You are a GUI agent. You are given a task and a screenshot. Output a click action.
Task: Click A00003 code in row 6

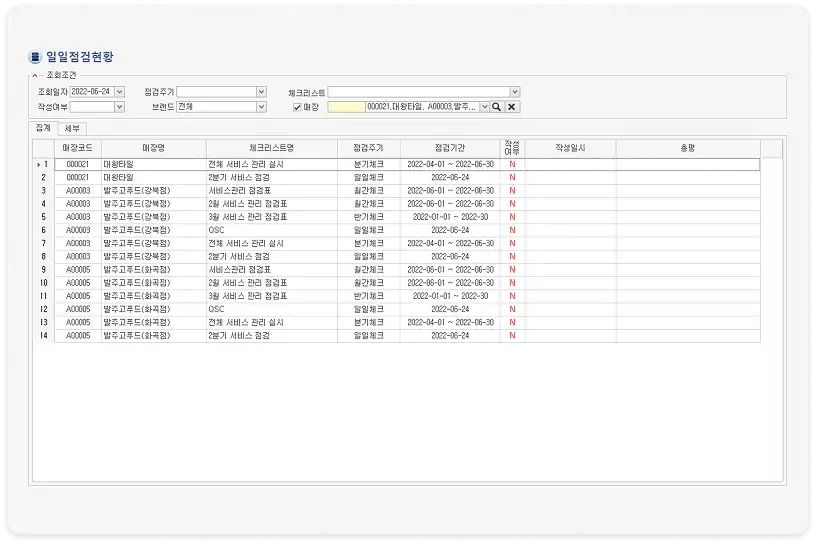click(78, 230)
